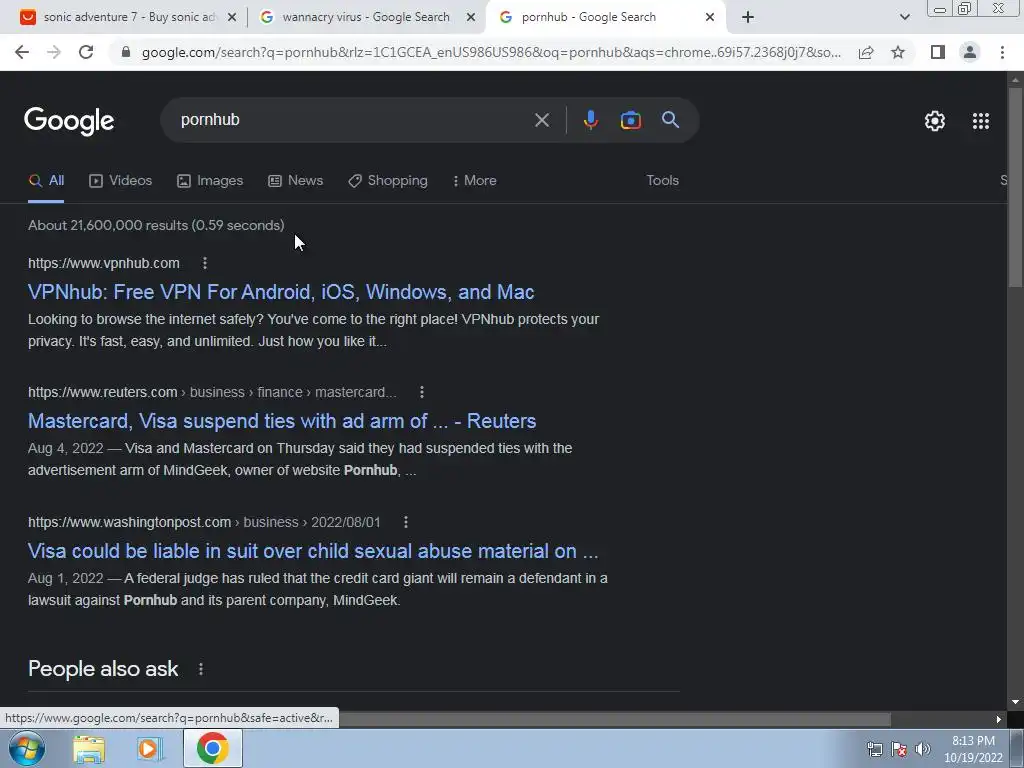This screenshot has height=768, width=1024.
Task: Search by image with the camera icon
Action: pyautogui.click(x=630, y=120)
